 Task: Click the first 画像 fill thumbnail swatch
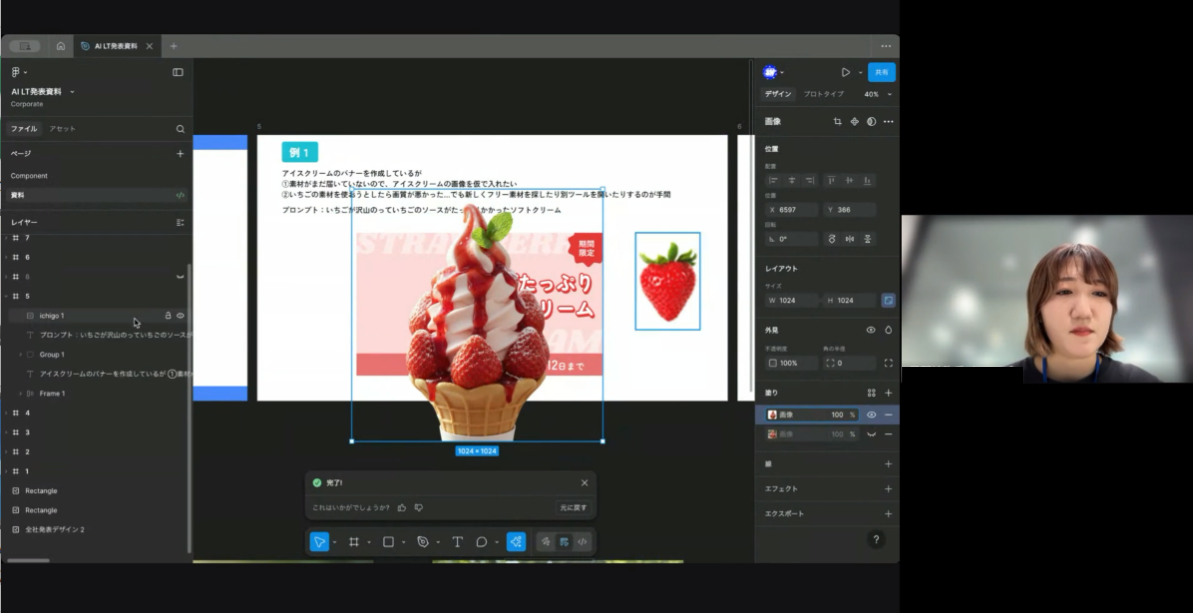[x=772, y=414]
